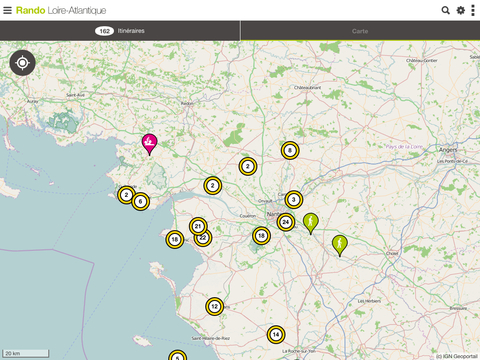Switch to the Itinéraires tab
This screenshot has height=360, width=480.
pos(120,31)
